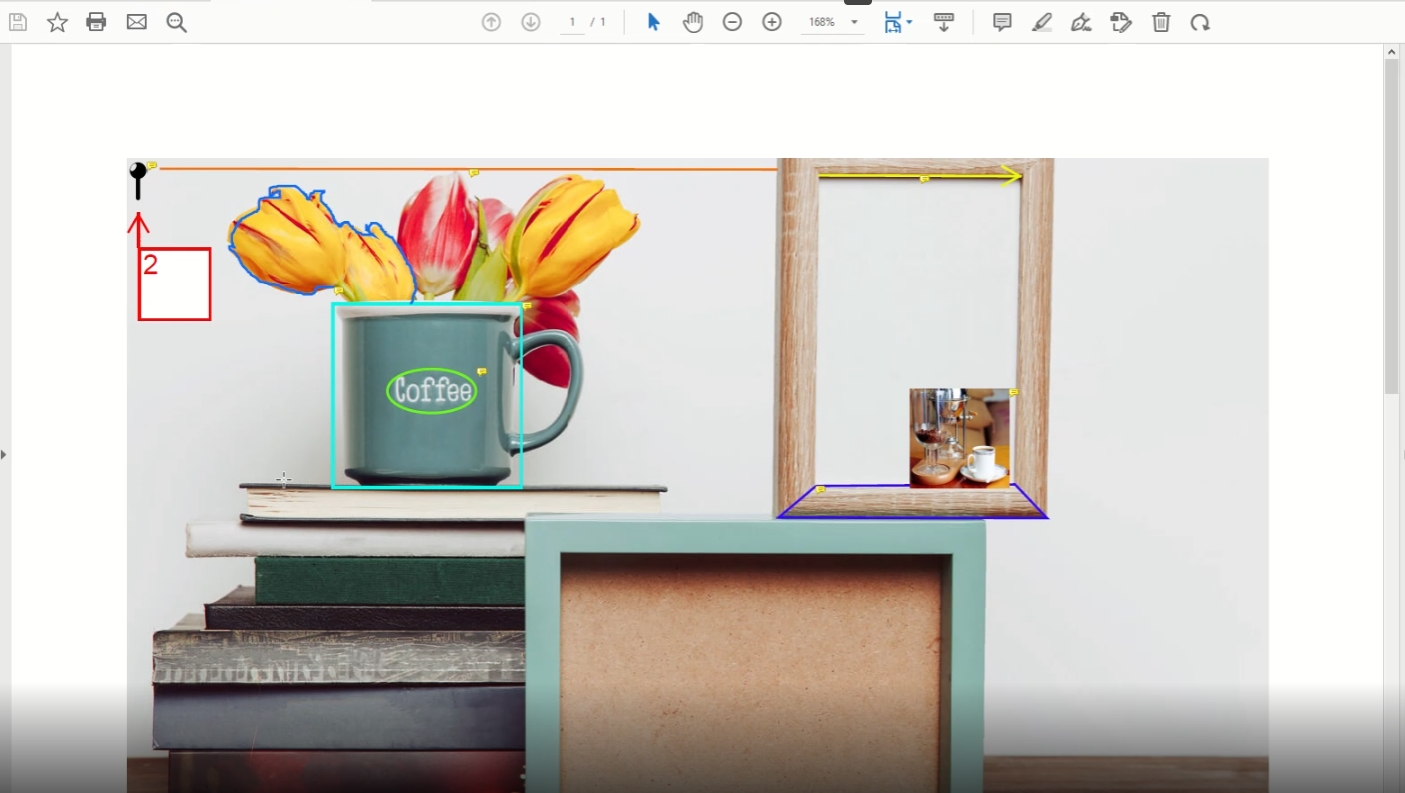1405x793 pixels.
Task: Expand the left side panel arrow
Action: [4, 454]
